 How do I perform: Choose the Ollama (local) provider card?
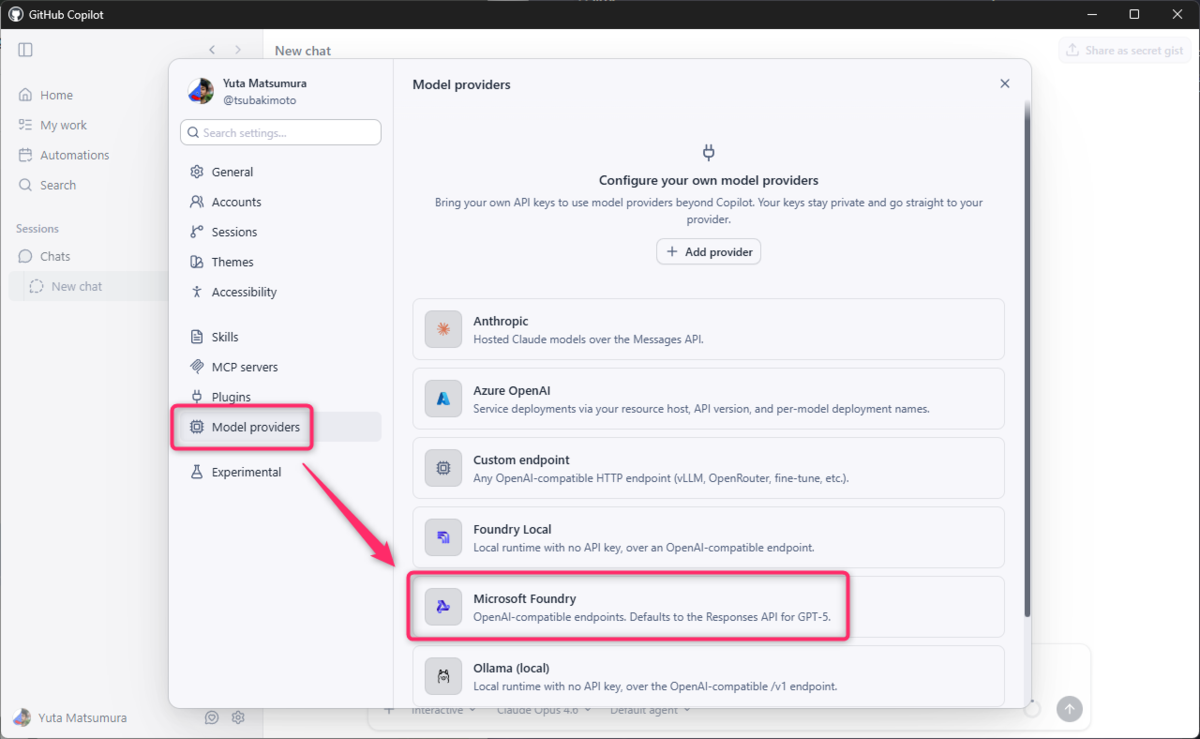click(708, 675)
